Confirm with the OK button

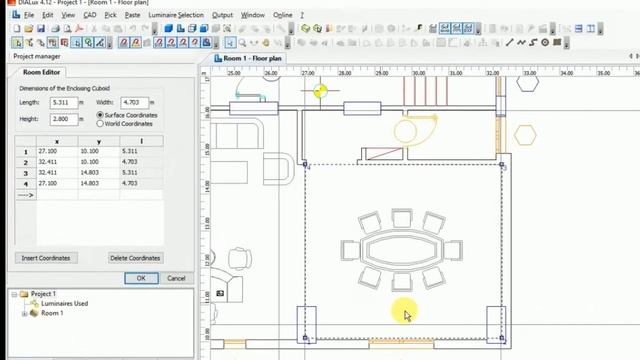coord(141,278)
